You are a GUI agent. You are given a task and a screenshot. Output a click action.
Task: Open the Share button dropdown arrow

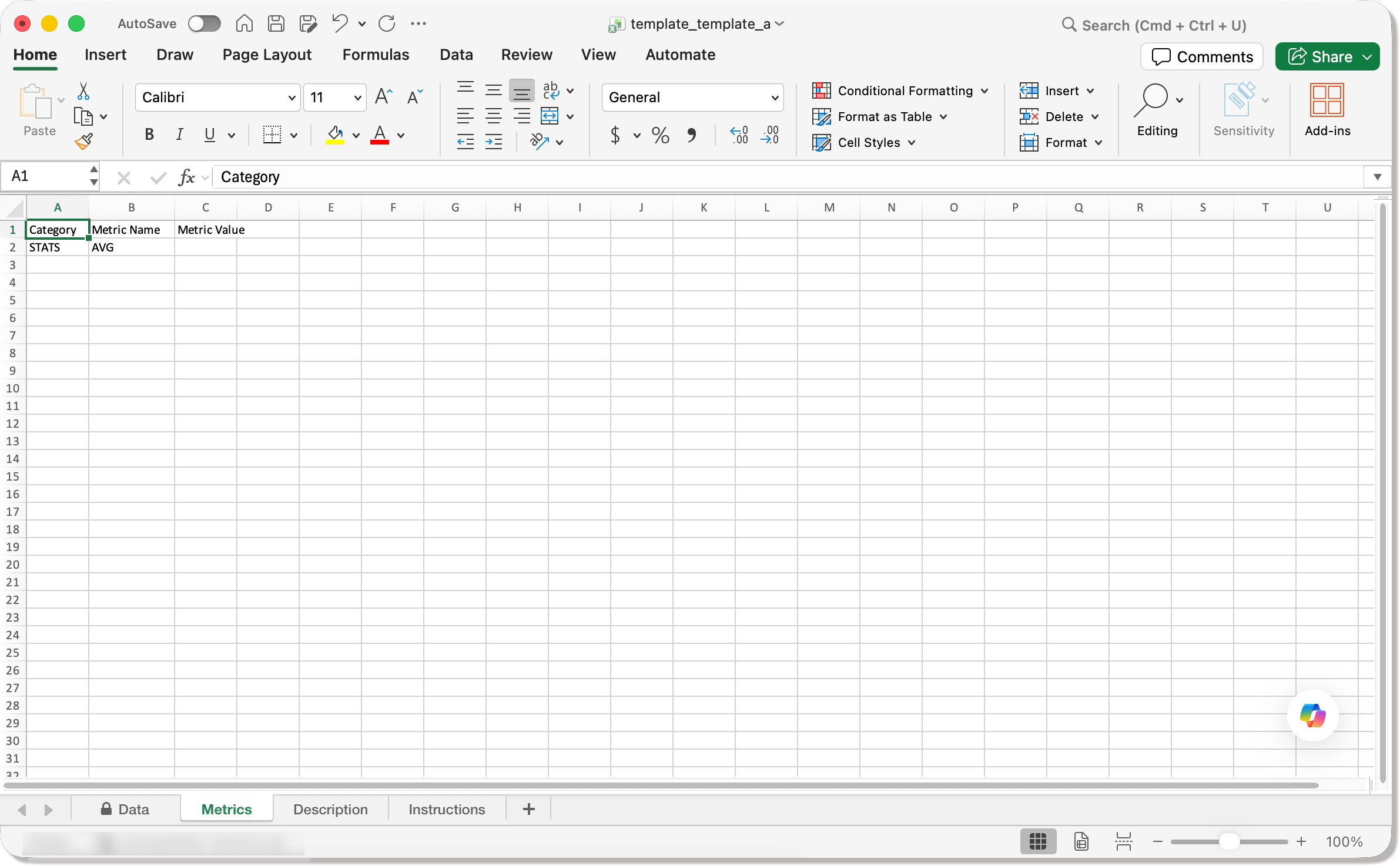coord(1367,57)
